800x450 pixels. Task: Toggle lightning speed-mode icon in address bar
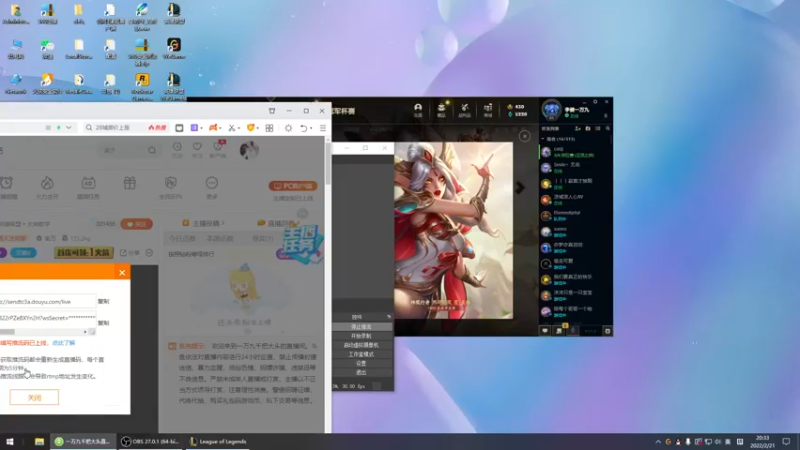point(59,128)
